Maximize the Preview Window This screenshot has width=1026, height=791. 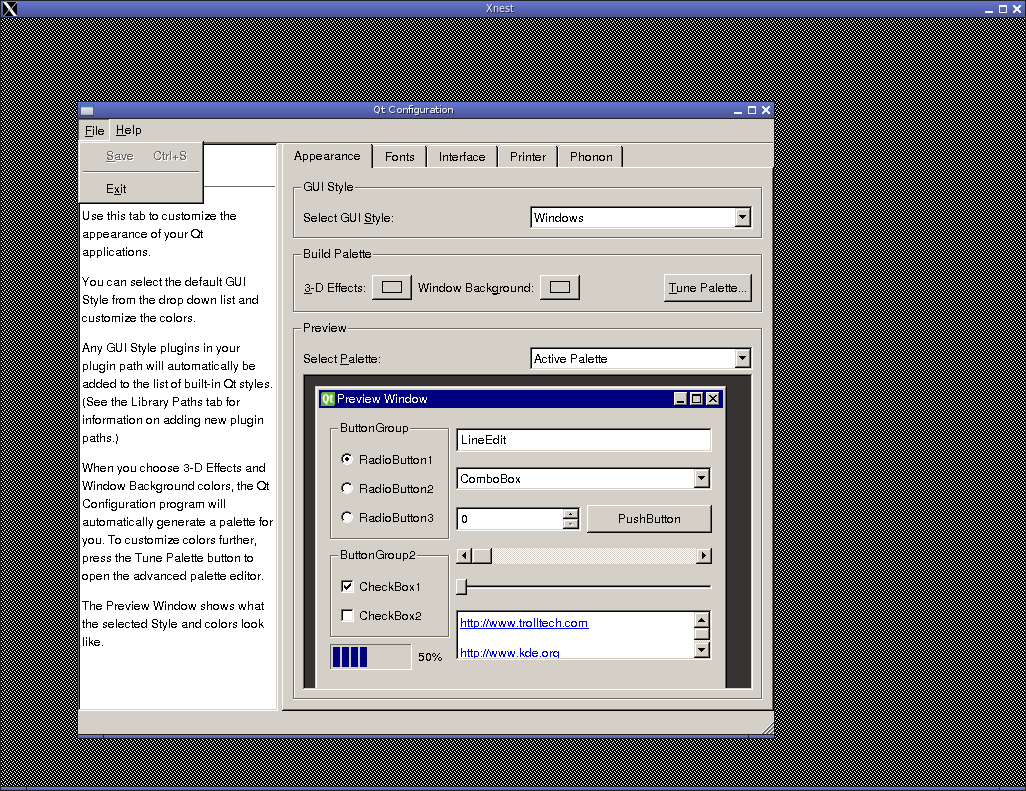[x=697, y=399]
